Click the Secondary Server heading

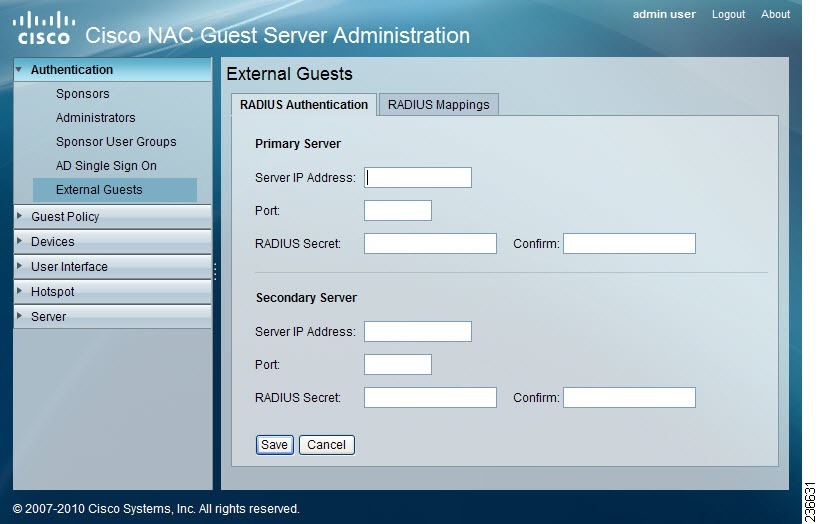click(x=306, y=297)
